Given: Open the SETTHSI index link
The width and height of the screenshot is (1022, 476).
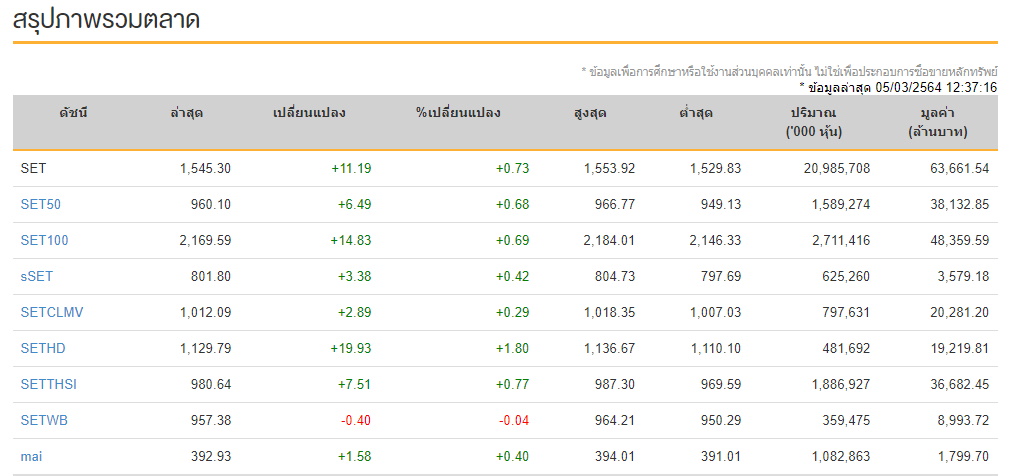Looking at the screenshot, I should point(48,385).
